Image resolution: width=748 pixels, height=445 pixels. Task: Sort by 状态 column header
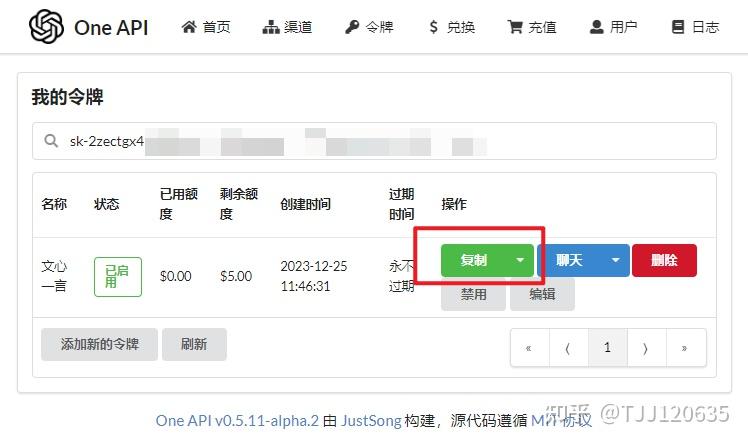[106, 204]
